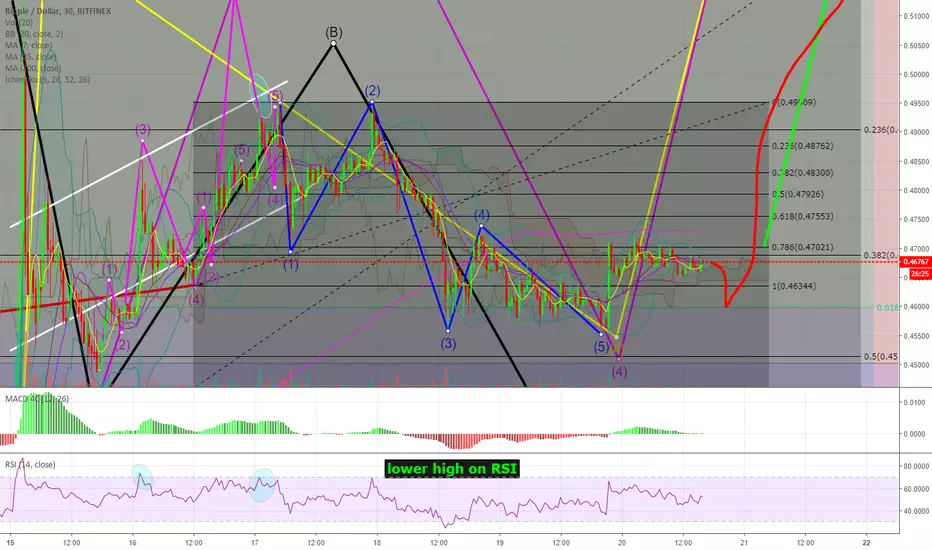Image resolution: width=932 pixels, height=550 pixels.
Task: Select the blue (5) wave label
Action: point(602,346)
